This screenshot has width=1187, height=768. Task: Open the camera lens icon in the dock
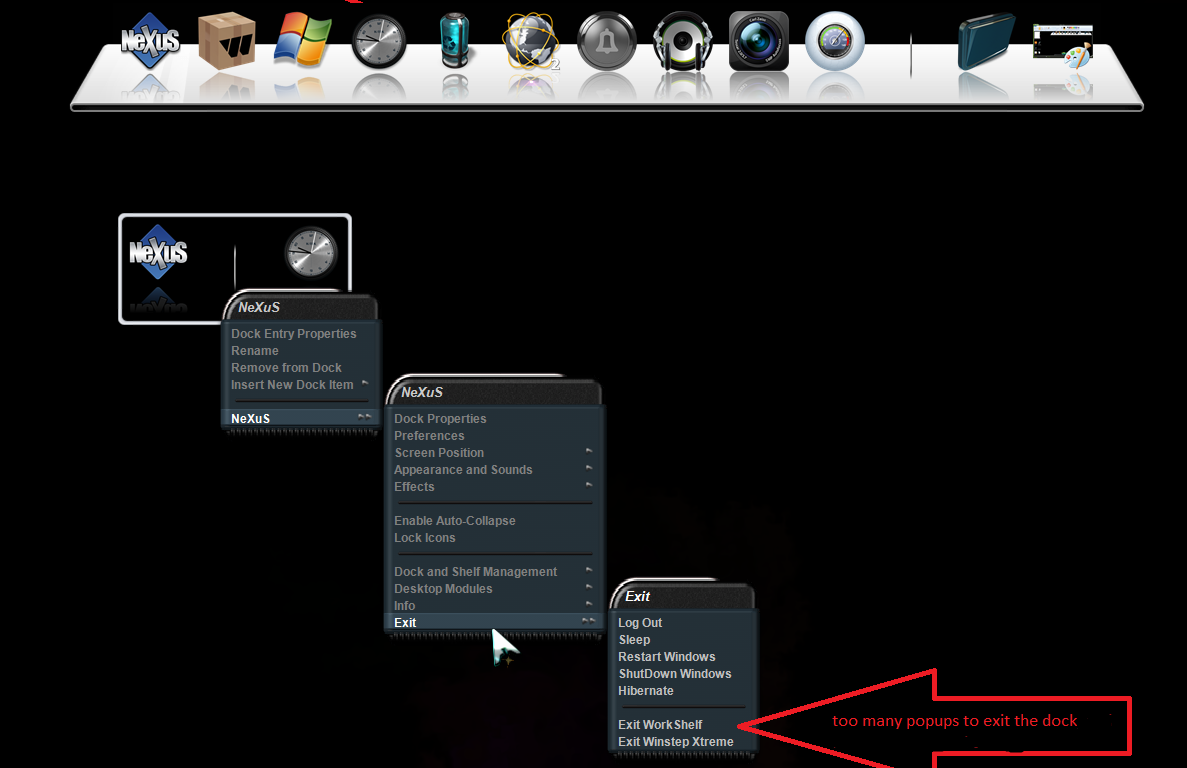pyautogui.click(x=759, y=41)
